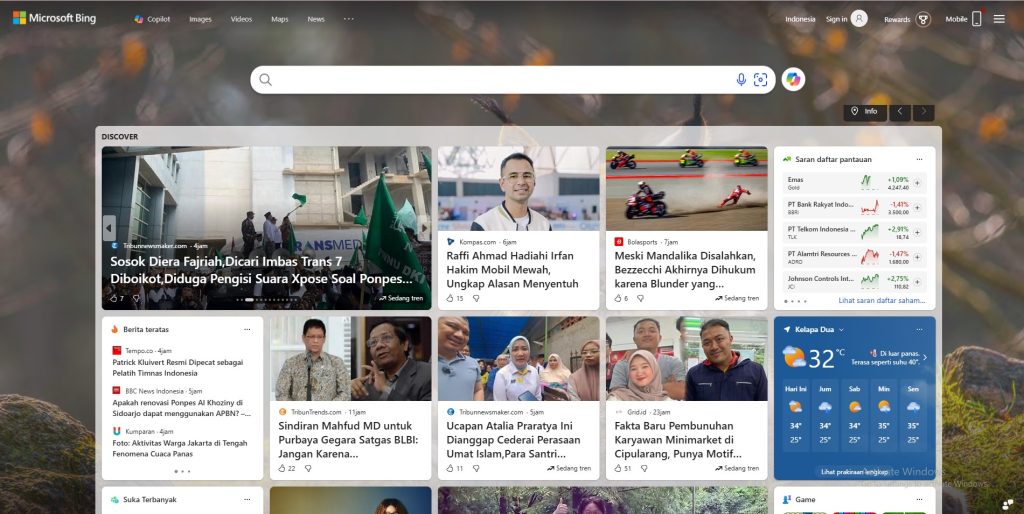This screenshot has height=514, width=1024.
Task: Click the Mobile phone icon
Action: 976,19
